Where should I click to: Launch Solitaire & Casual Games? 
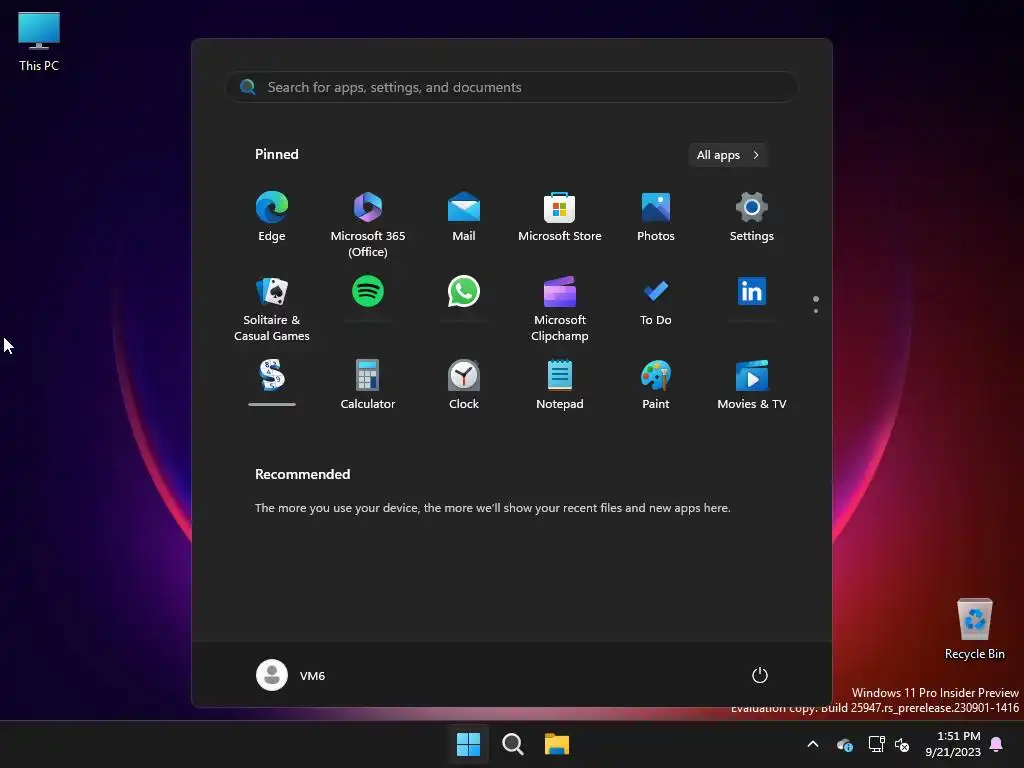click(272, 309)
